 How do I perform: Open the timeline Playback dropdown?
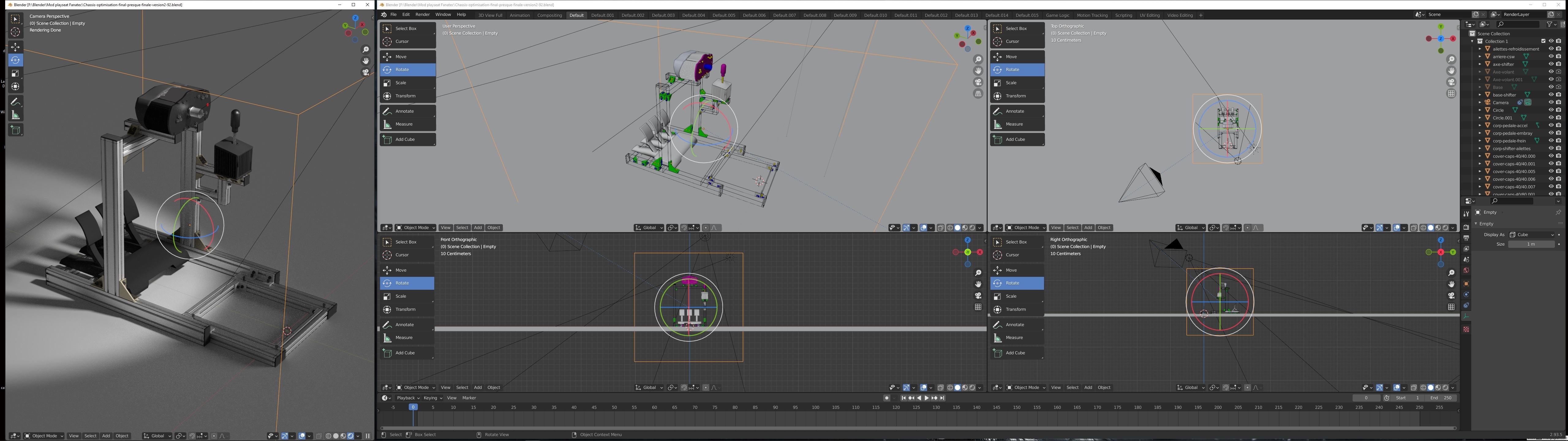(x=408, y=398)
